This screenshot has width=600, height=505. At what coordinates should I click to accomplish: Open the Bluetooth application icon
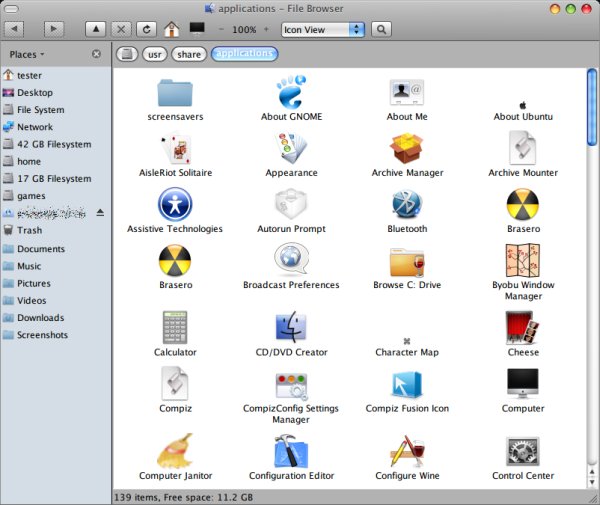click(407, 205)
